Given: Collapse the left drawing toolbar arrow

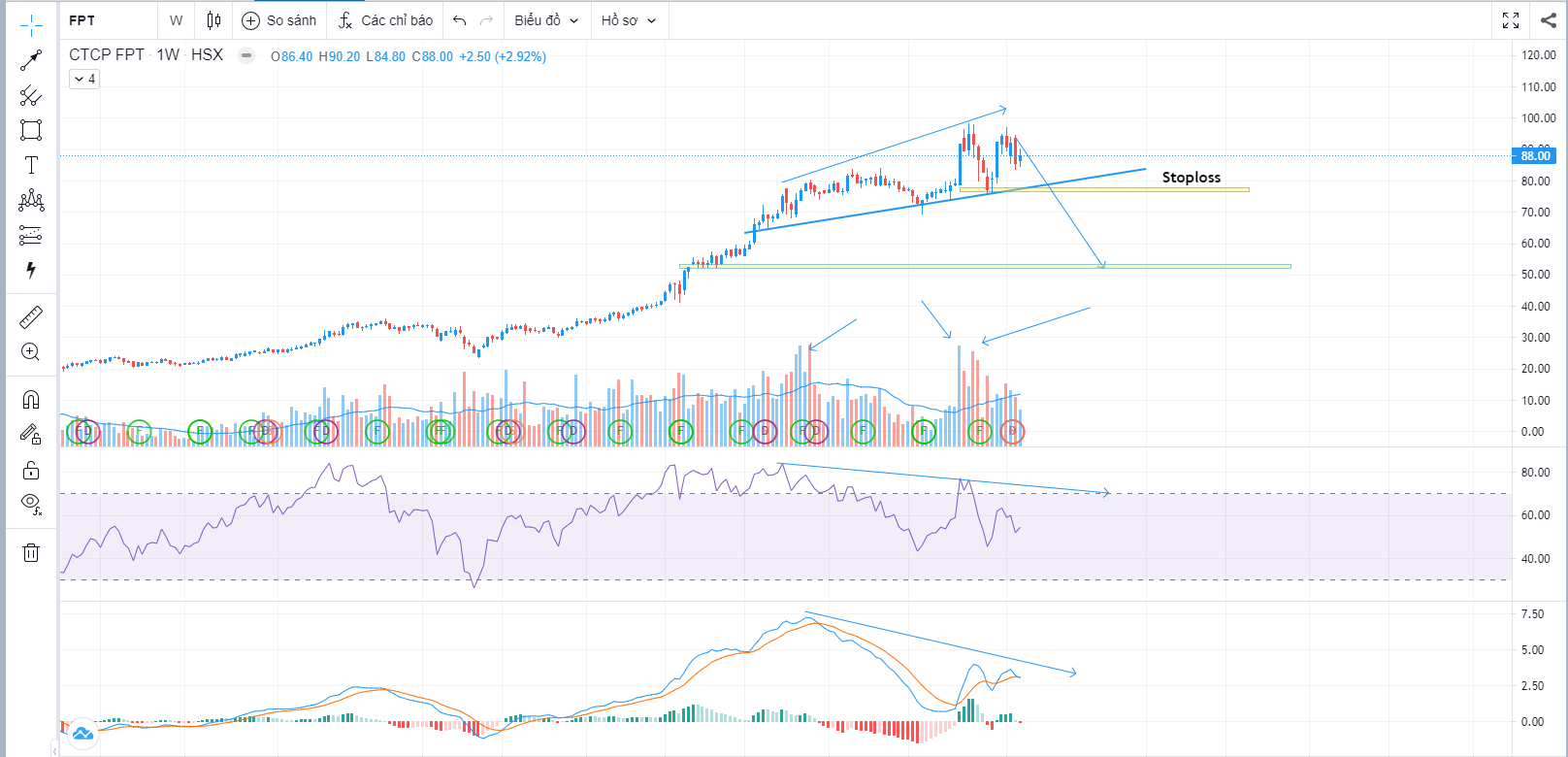Looking at the screenshot, I should pos(55,749).
